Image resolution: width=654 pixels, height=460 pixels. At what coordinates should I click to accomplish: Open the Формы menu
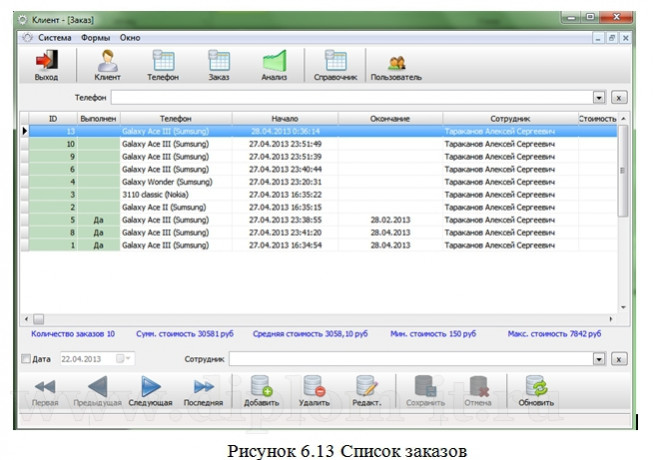[x=96, y=37]
